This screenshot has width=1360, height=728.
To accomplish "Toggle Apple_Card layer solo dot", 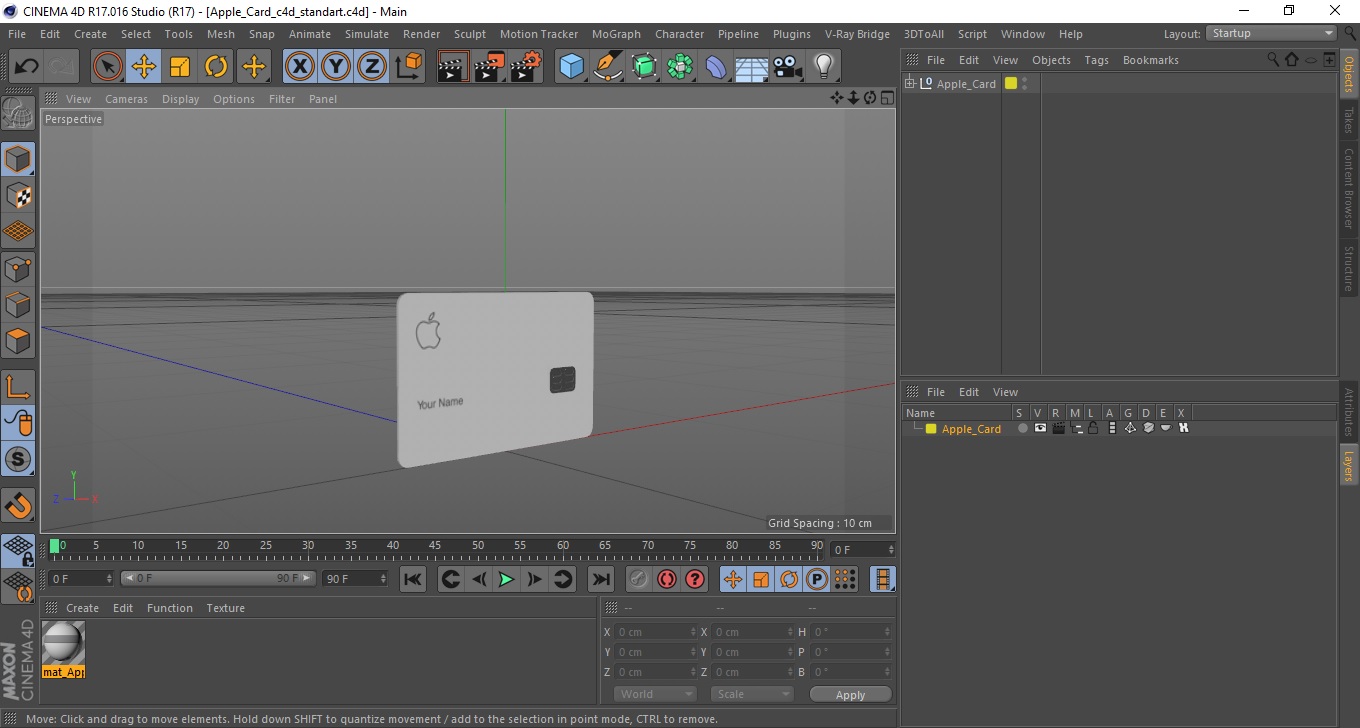I will (1022, 429).
